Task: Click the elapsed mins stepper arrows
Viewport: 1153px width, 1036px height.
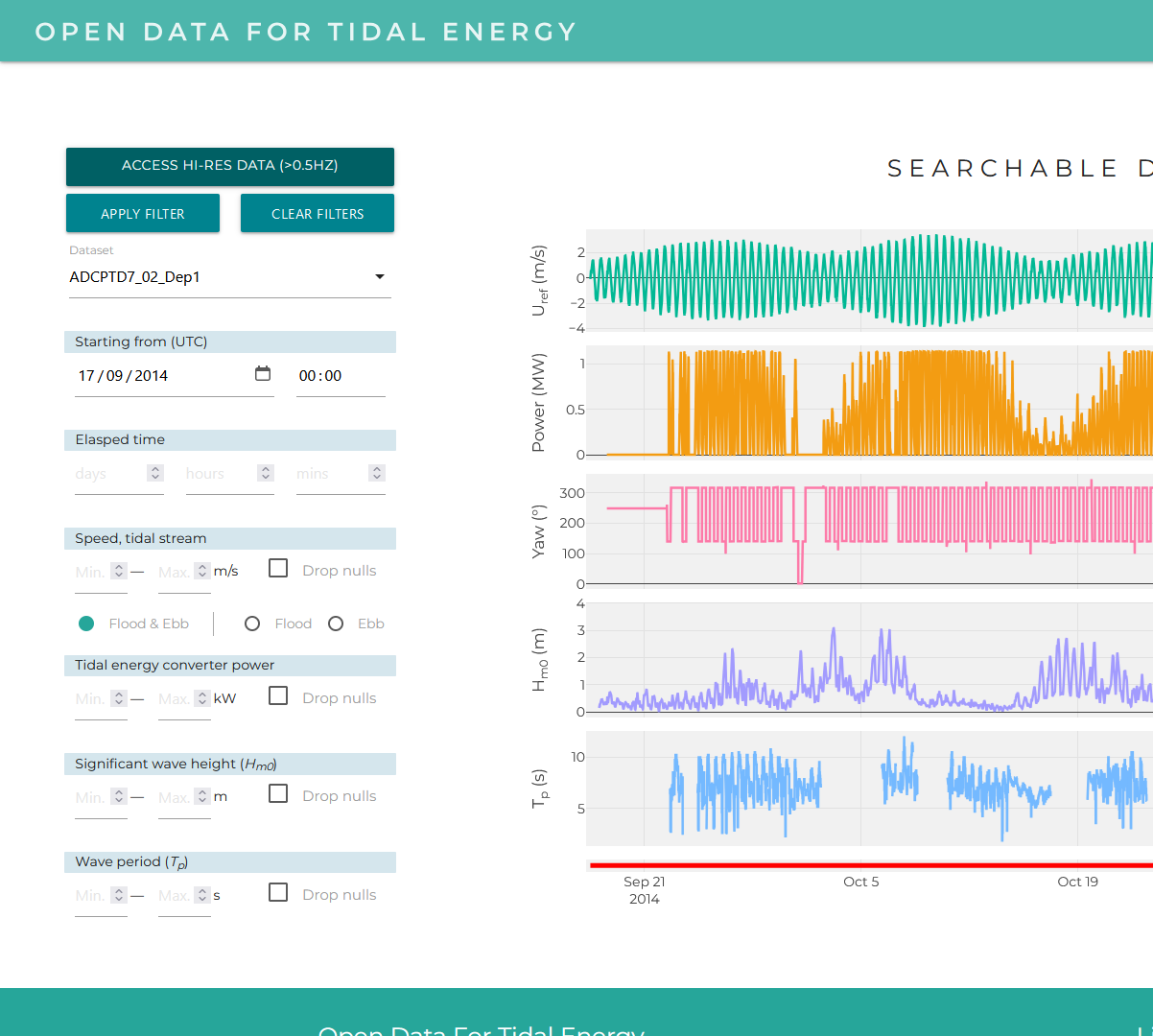Action: click(377, 473)
